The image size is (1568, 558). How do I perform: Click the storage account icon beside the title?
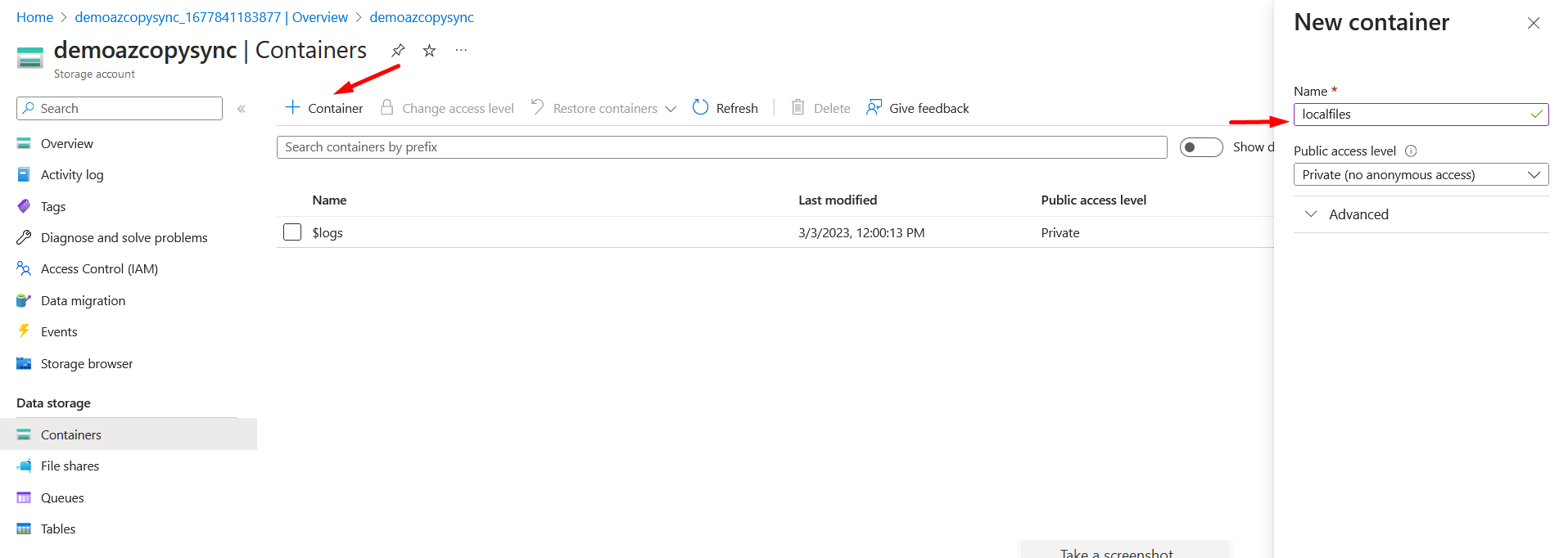(30, 58)
